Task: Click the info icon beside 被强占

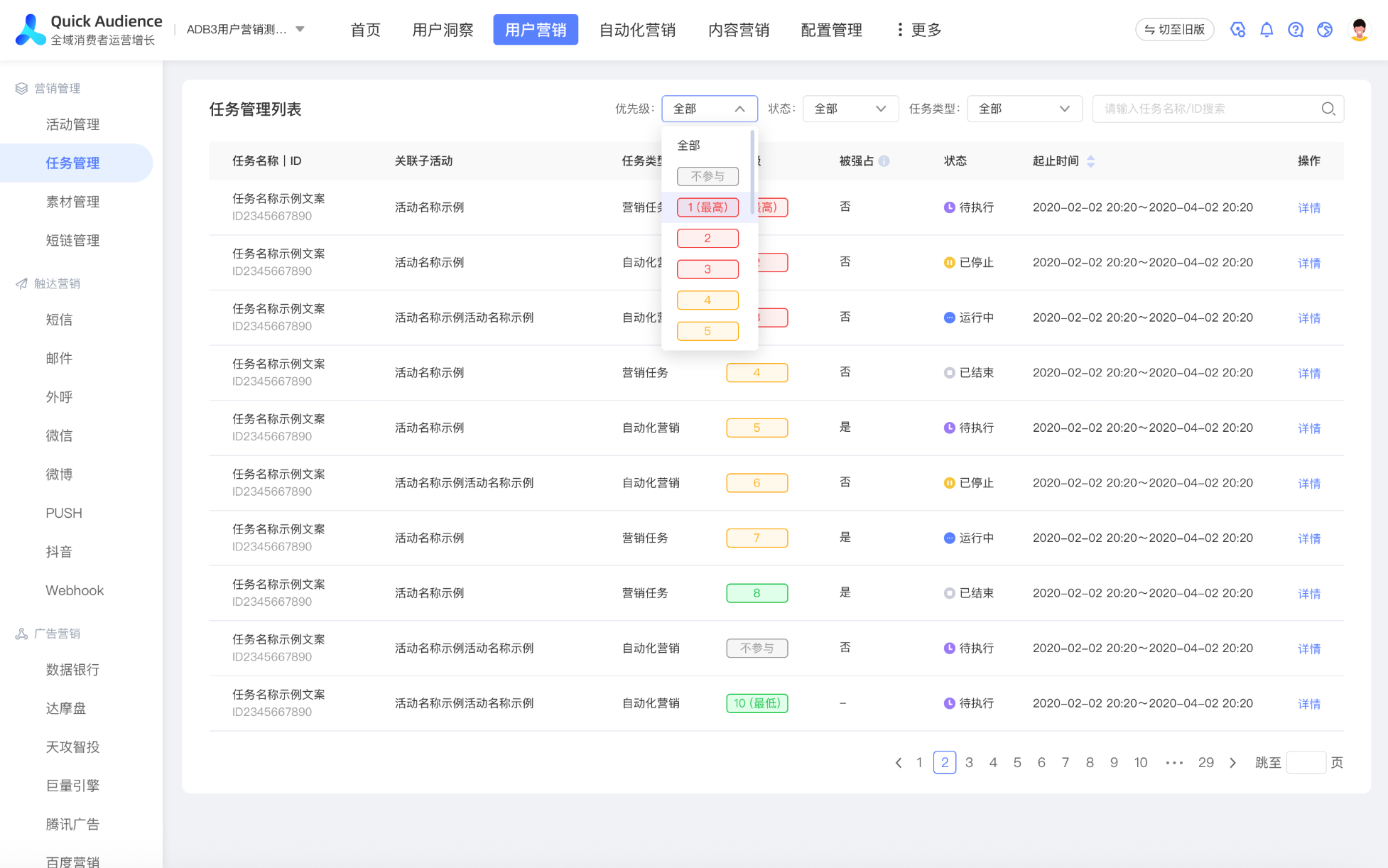Action: point(884,161)
